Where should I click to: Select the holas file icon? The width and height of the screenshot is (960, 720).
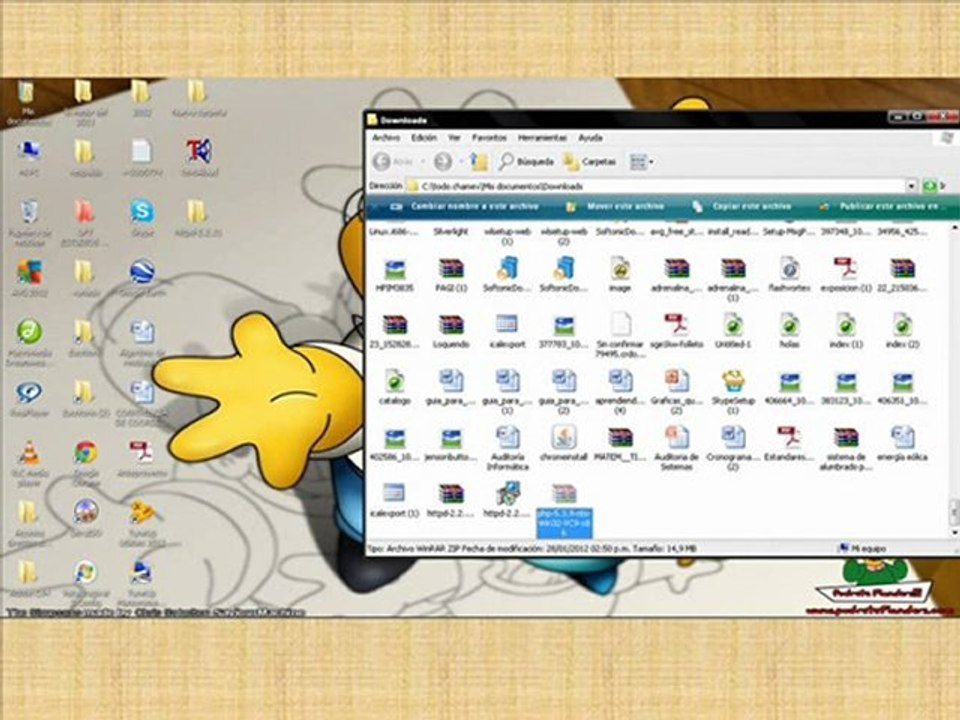click(x=789, y=331)
